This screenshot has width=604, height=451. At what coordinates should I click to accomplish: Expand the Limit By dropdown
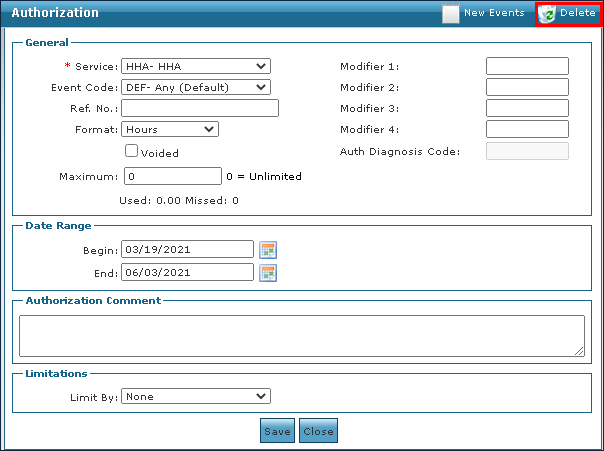pyautogui.click(x=196, y=397)
